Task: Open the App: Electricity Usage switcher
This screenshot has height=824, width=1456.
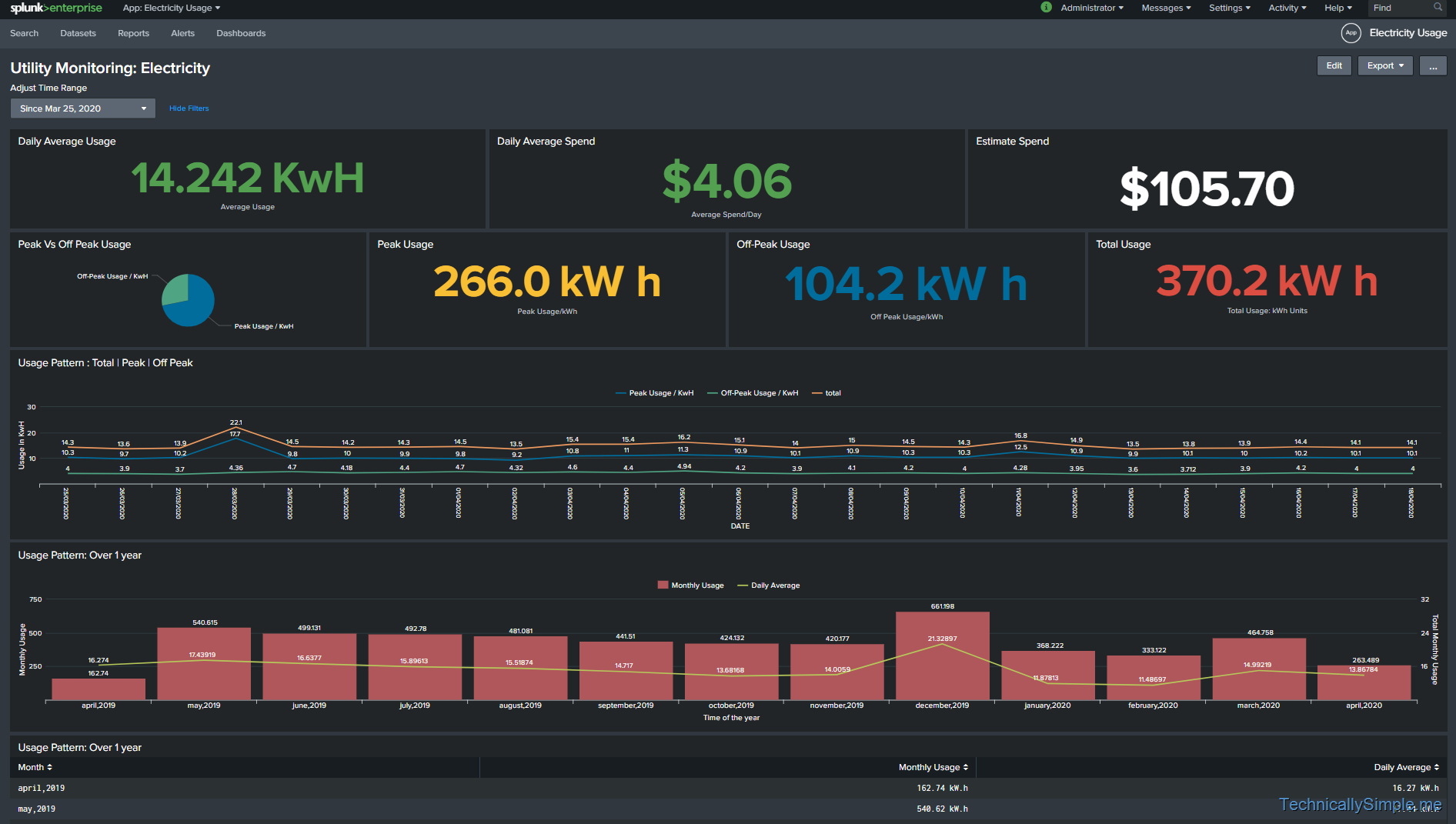Action: click(172, 8)
